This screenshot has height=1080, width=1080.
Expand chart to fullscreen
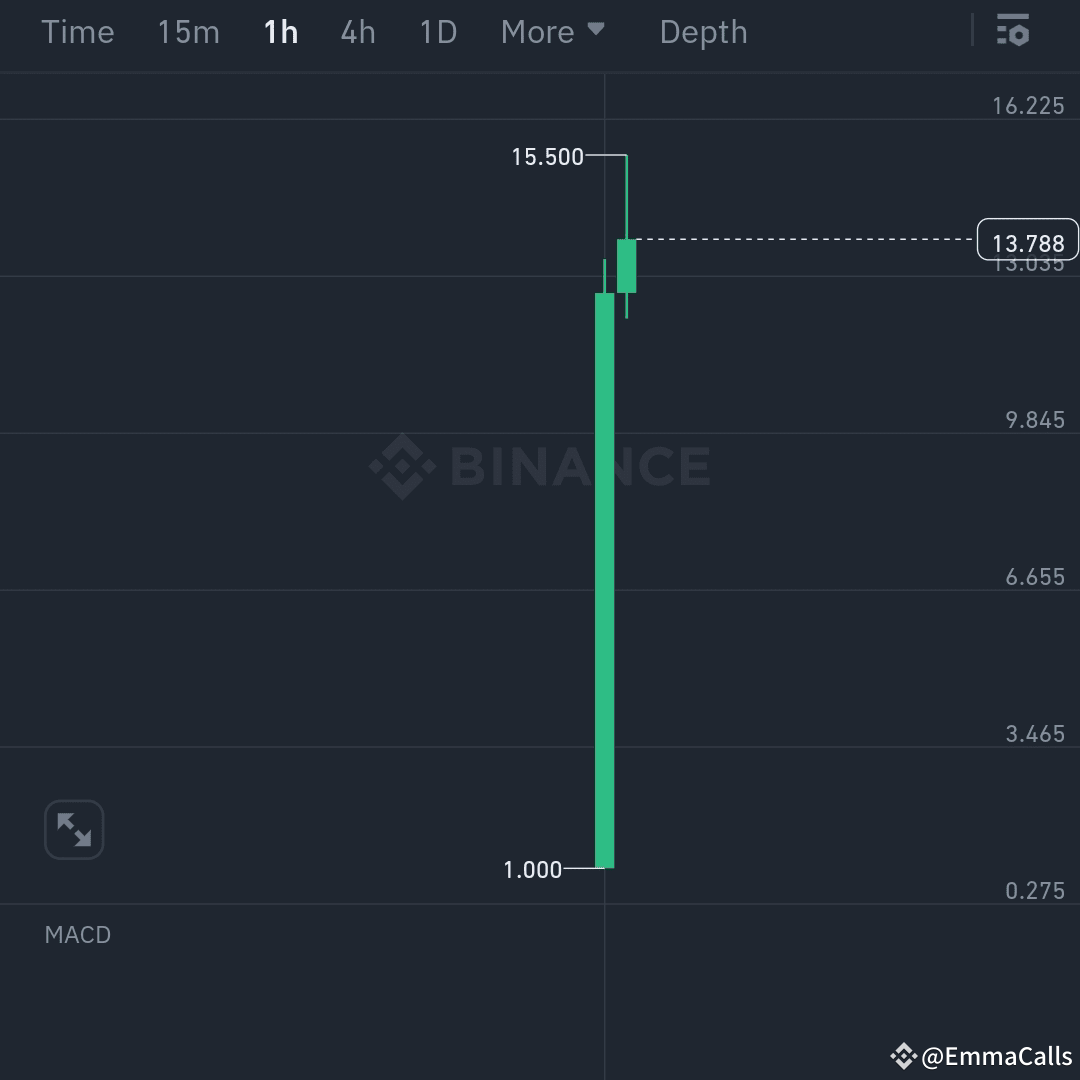tap(74, 829)
